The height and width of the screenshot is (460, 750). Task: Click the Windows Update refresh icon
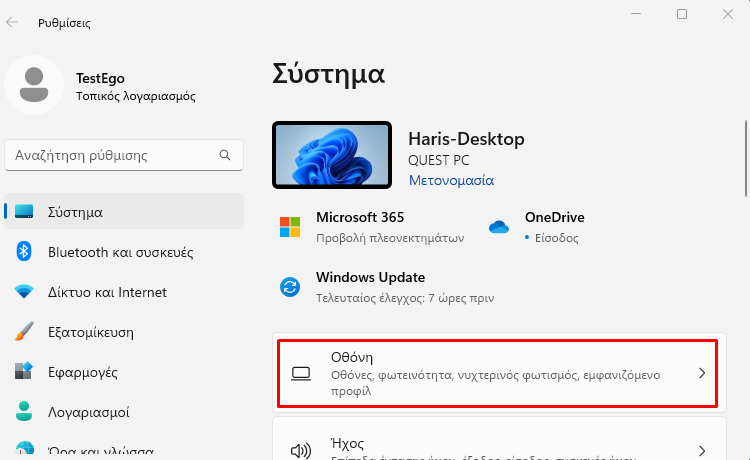[x=290, y=287]
